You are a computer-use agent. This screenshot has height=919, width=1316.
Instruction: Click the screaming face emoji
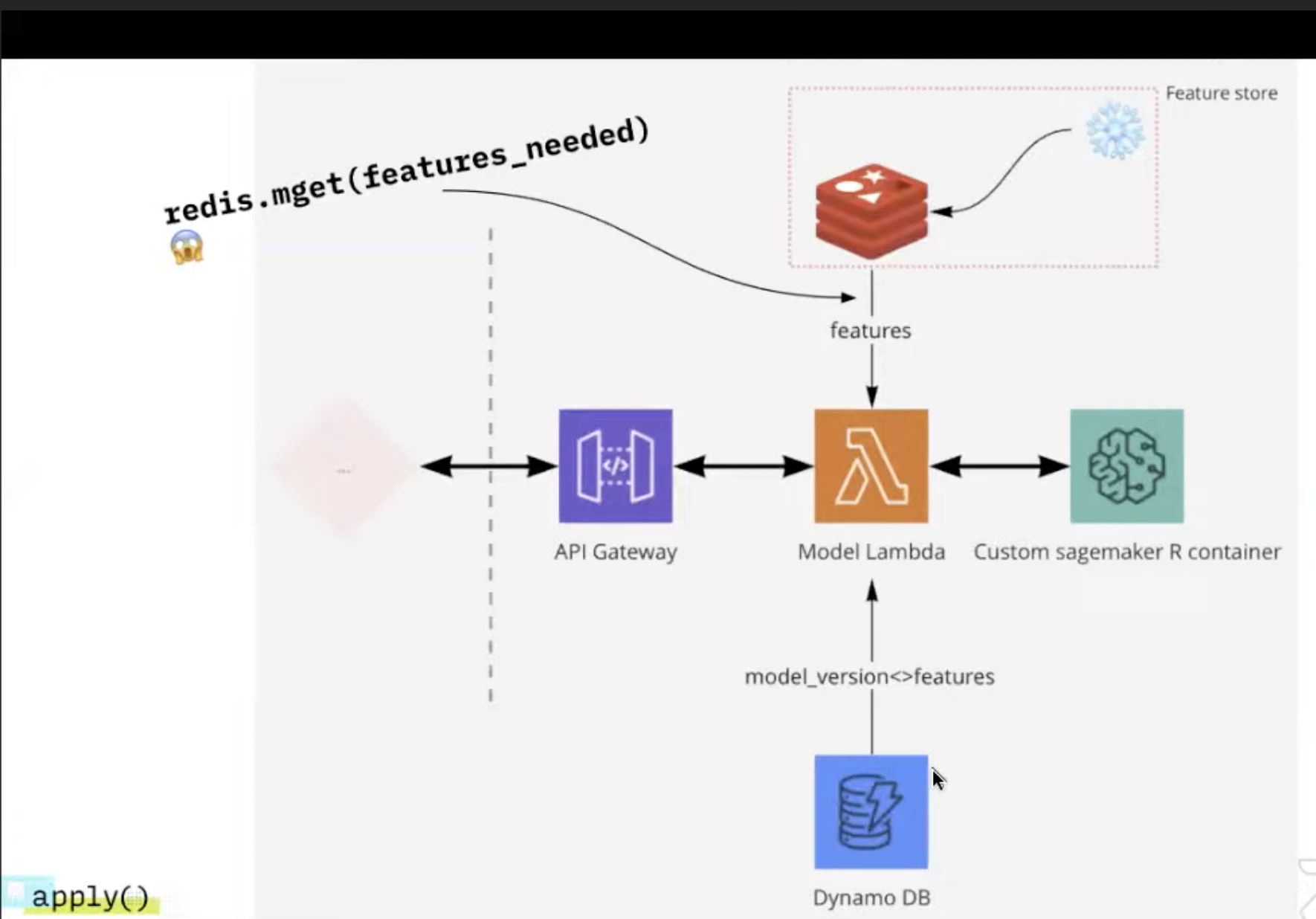(187, 247)
